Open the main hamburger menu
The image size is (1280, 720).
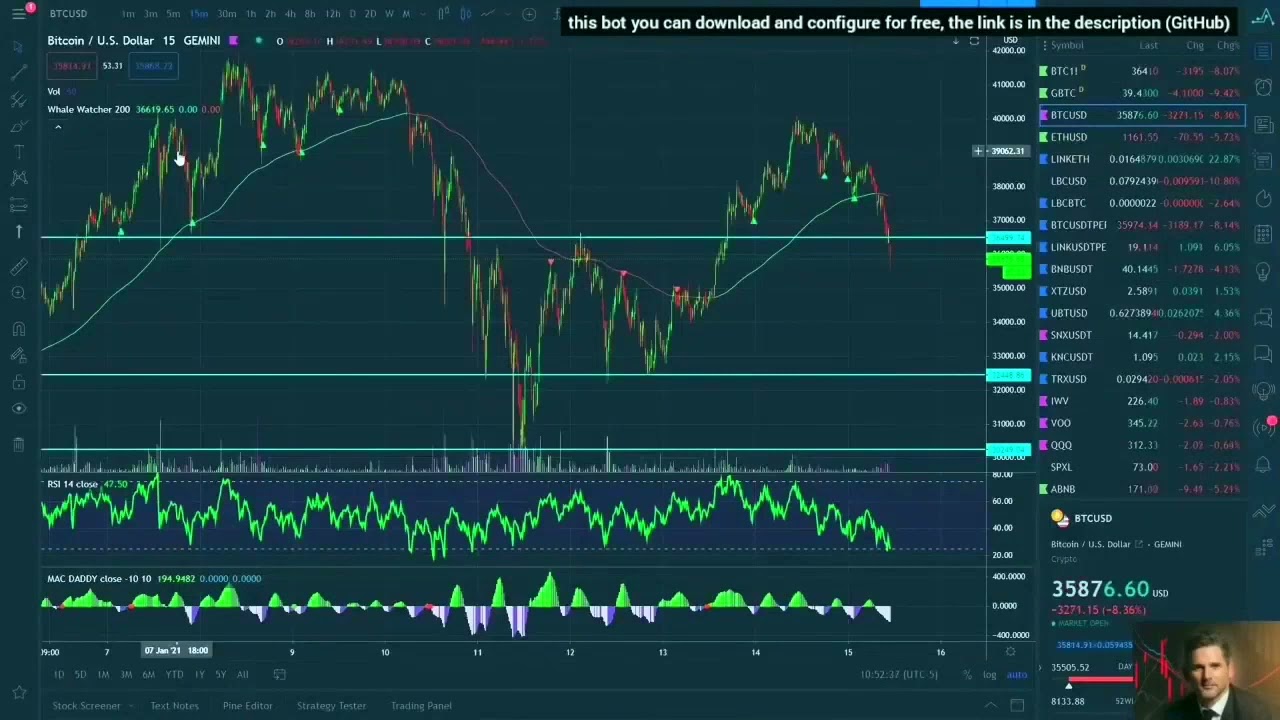tap(21, 12)
